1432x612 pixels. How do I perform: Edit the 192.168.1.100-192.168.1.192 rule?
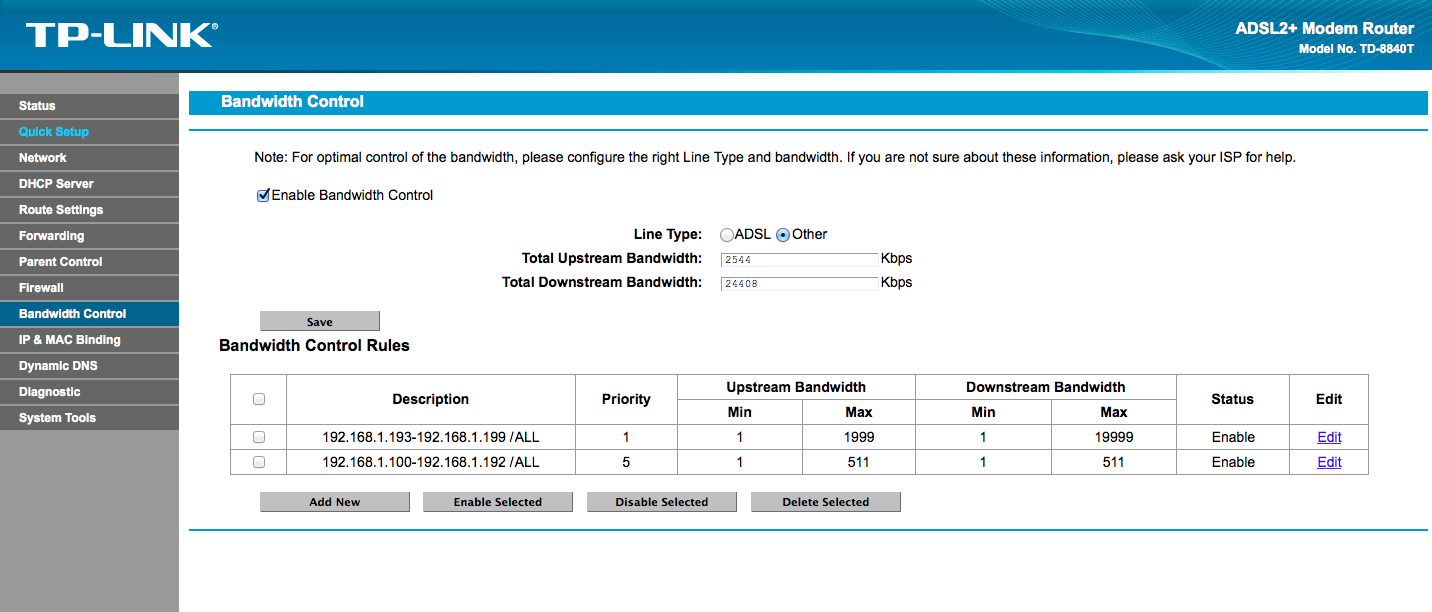pyautogui.click(x=1329, y=462)
